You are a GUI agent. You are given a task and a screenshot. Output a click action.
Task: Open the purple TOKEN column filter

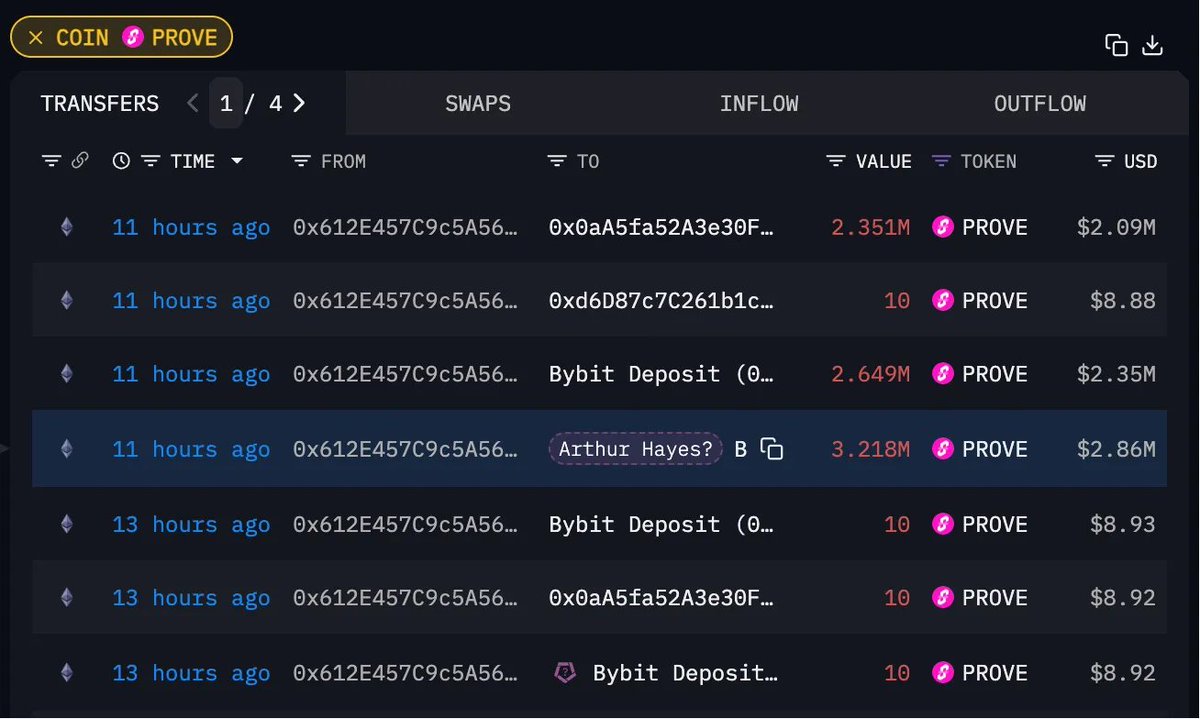pyautogui.click(x=941, y=161)
